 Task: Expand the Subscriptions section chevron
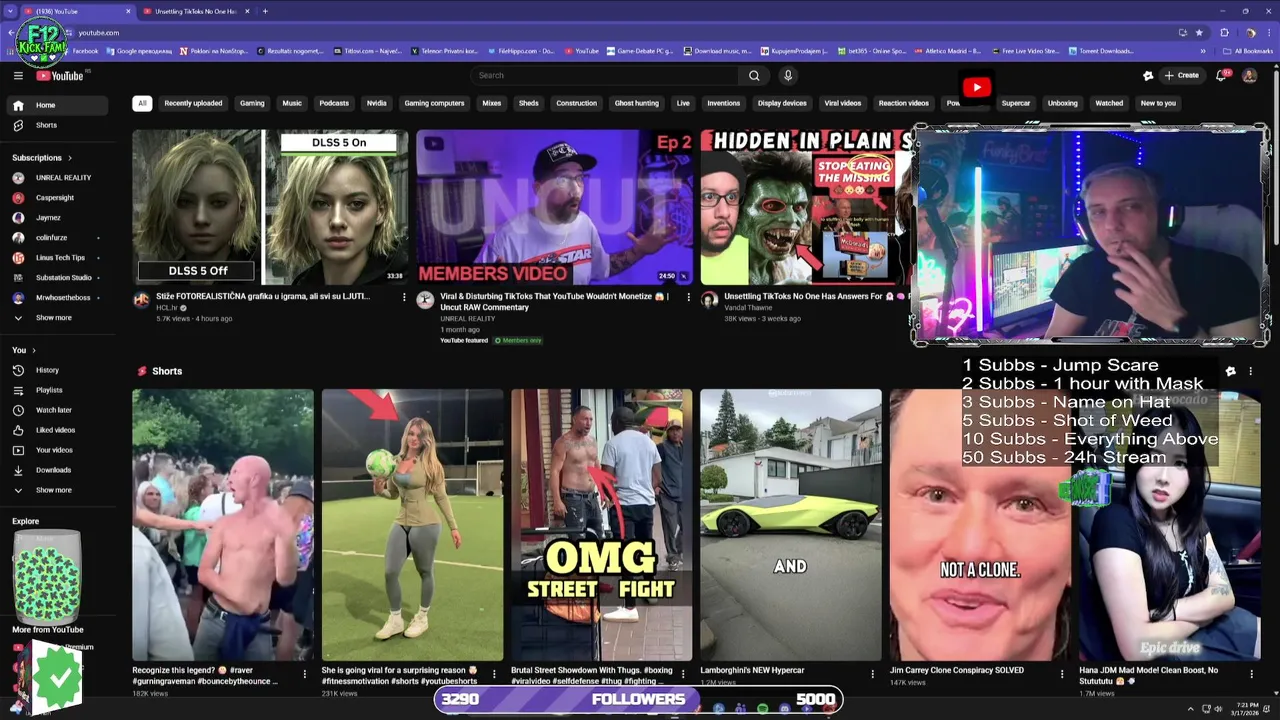tap(70, 158)
